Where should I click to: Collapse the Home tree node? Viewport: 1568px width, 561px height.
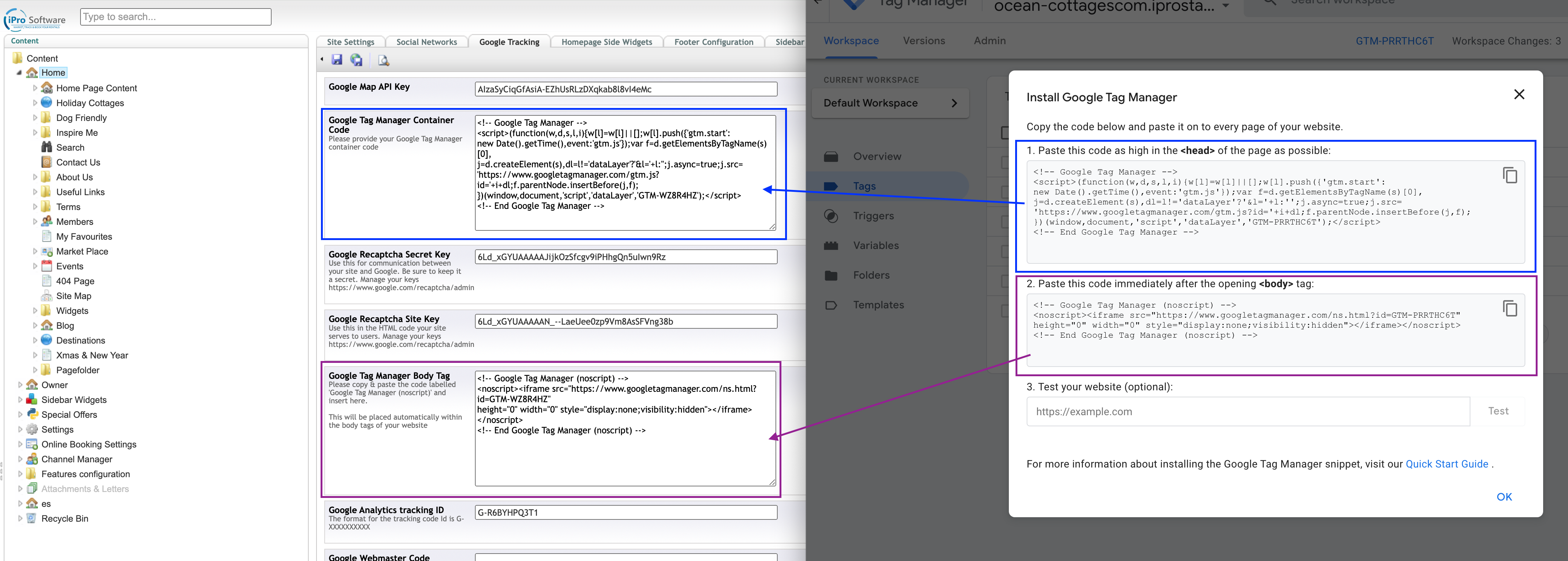click(x=19, y=72)
